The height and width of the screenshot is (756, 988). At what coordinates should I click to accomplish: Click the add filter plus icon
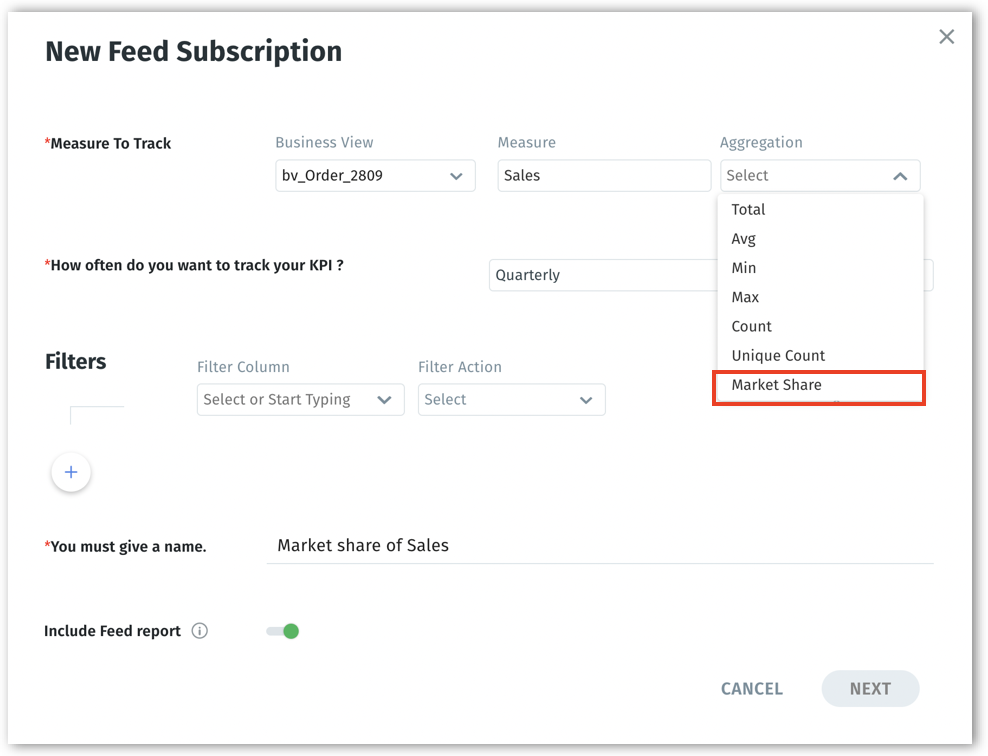tap(71, 472)
